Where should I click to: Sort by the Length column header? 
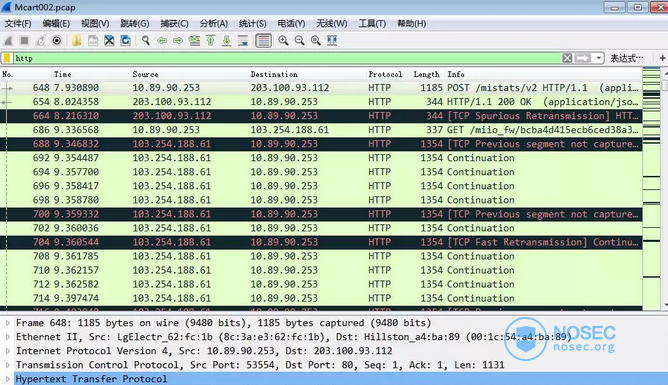tap(428, 74)
